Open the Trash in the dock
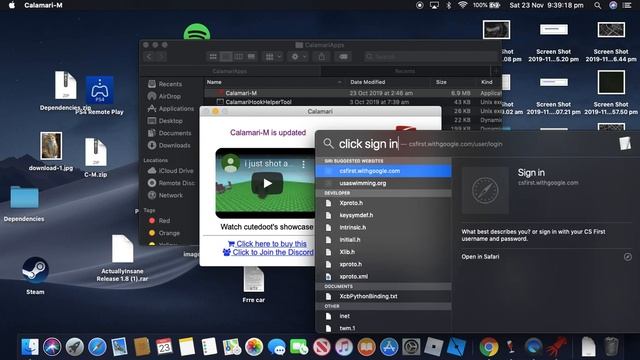 pyautogui.click(x=611, y=347)
